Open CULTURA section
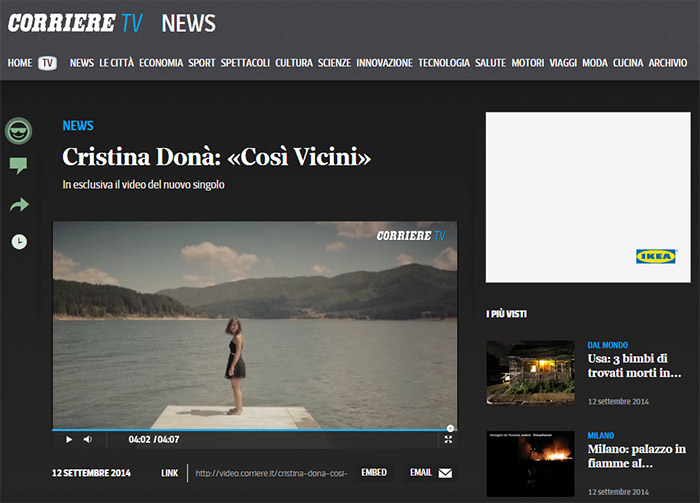The height and width of the screenshot is (503, 700). 294,63
